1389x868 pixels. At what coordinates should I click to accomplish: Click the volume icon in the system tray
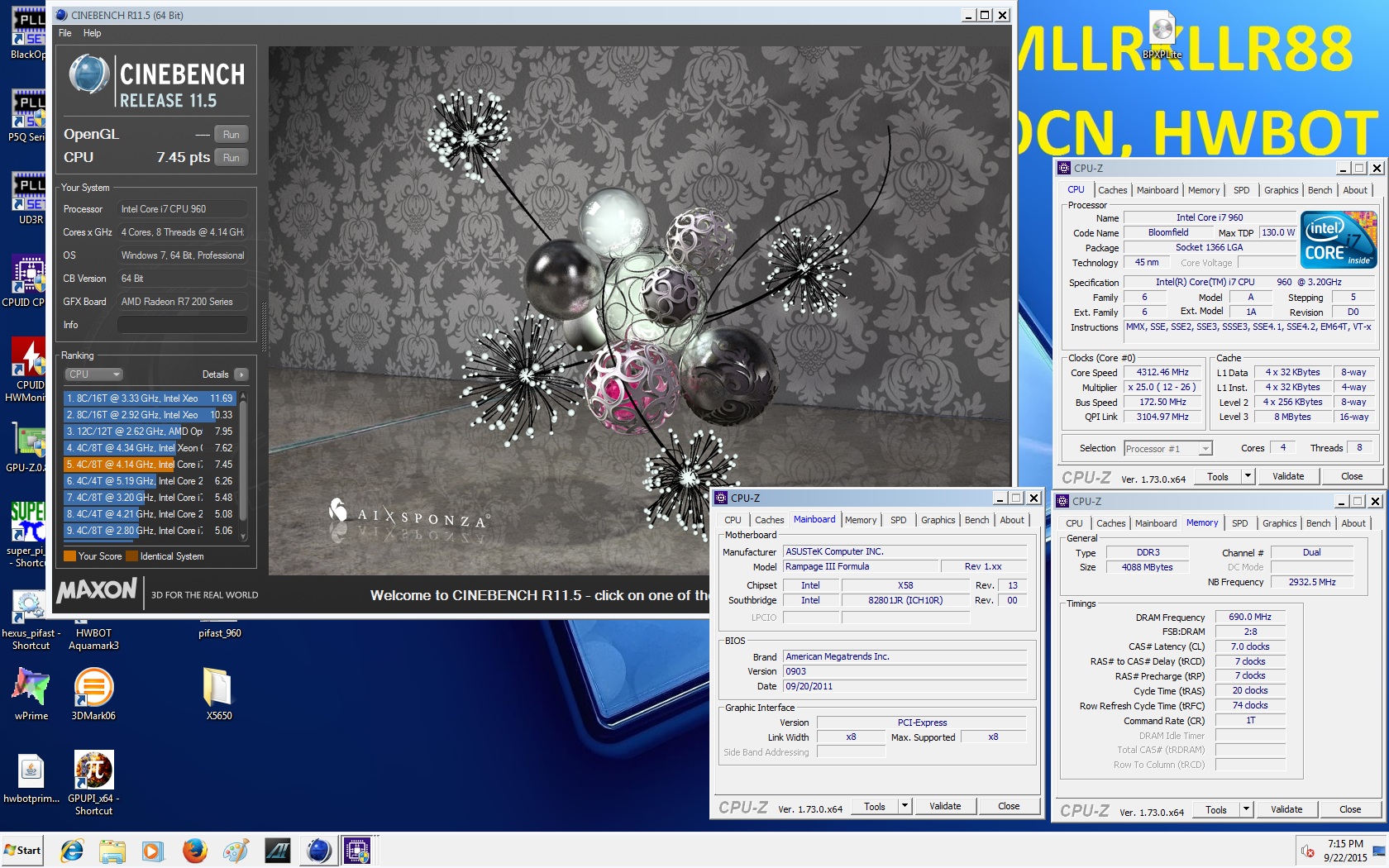1308,851
